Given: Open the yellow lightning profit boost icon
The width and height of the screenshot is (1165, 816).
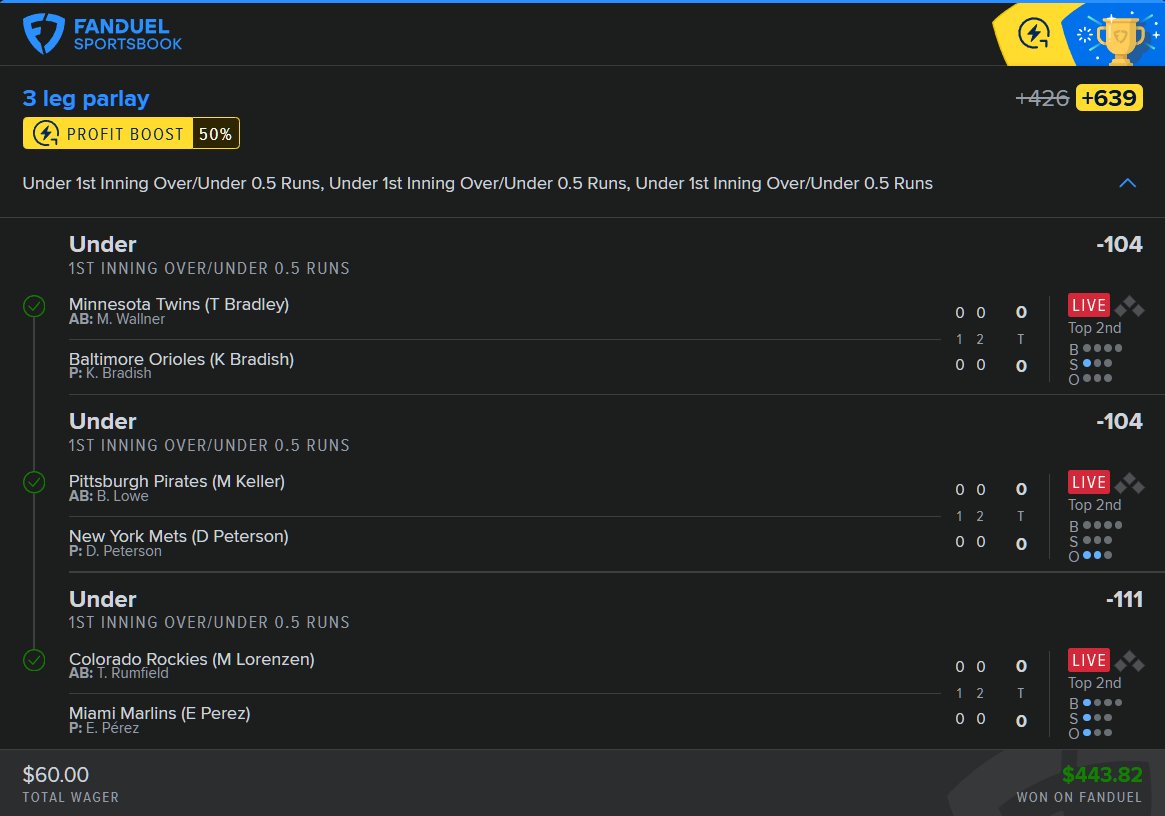Looking at the screenshot, I should pos(1033,34).
